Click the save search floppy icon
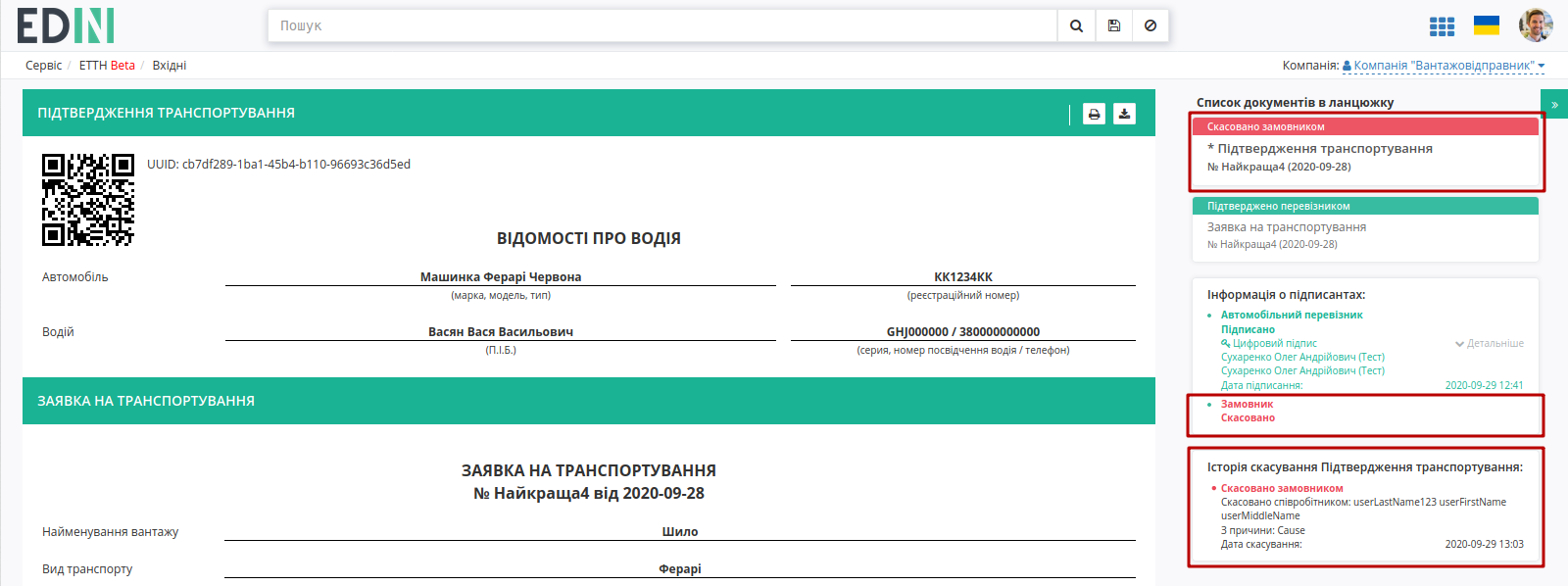 click(1114, 25)
